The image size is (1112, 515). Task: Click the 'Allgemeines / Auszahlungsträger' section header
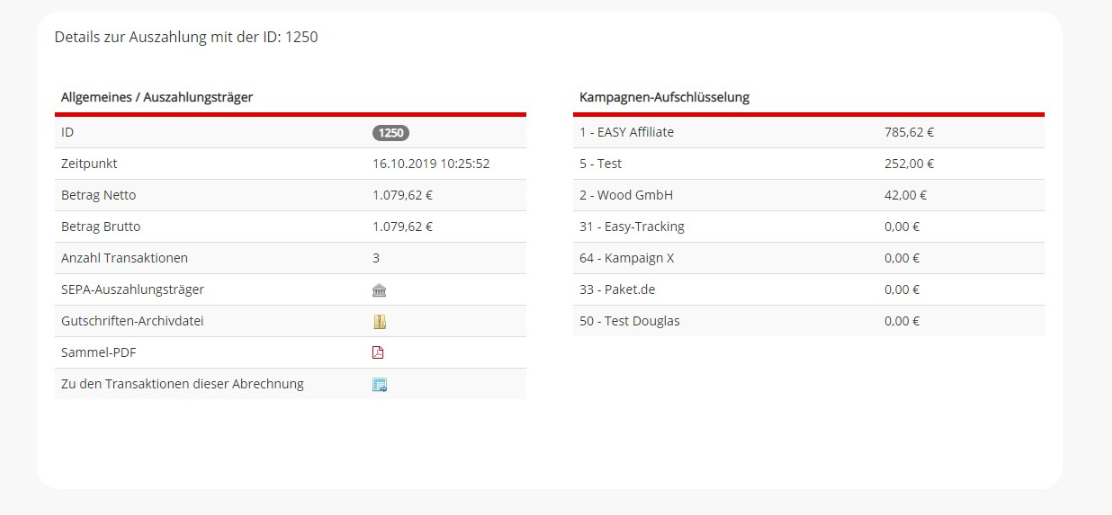tap(157, 98)
